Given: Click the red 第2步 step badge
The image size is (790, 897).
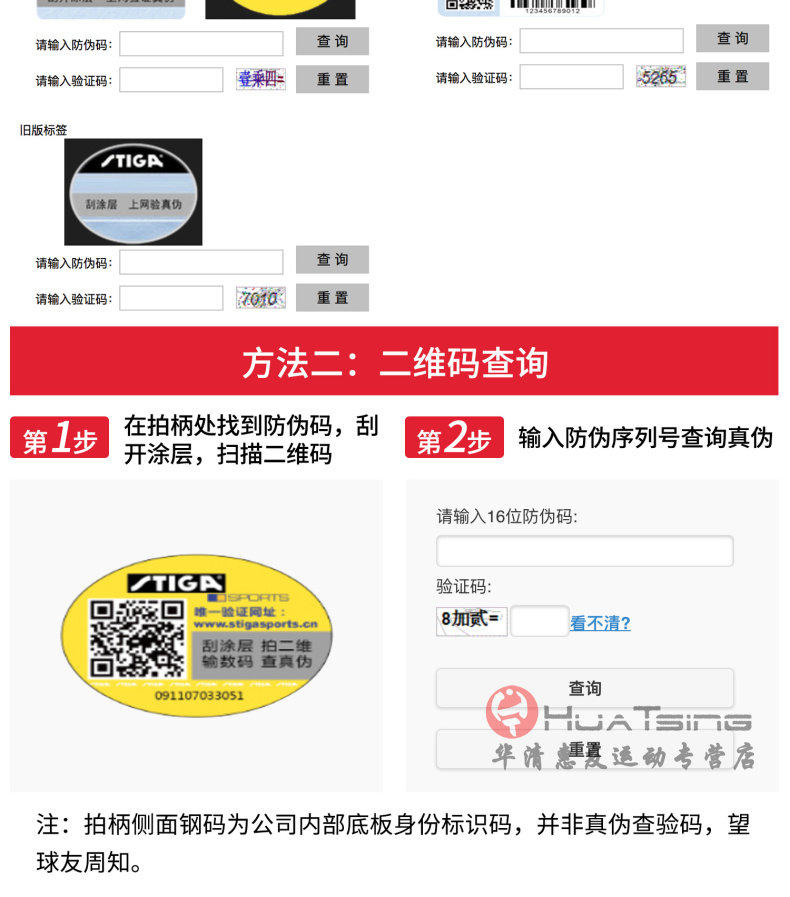Looking at the screenshot, I should click(454, 438).
